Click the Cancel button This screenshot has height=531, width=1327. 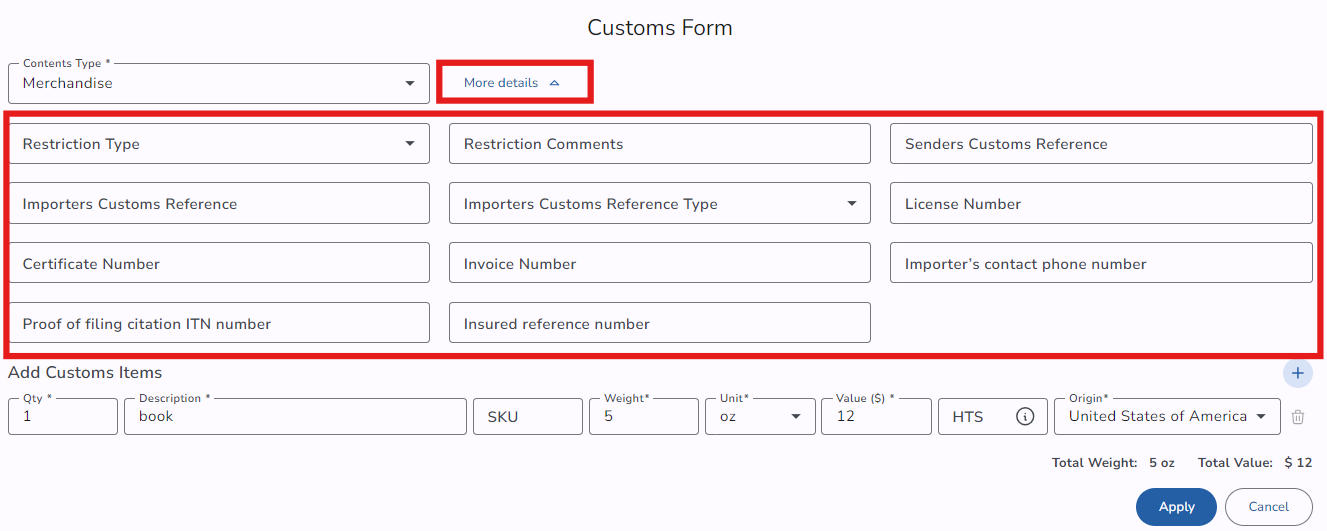(1268, 507)
